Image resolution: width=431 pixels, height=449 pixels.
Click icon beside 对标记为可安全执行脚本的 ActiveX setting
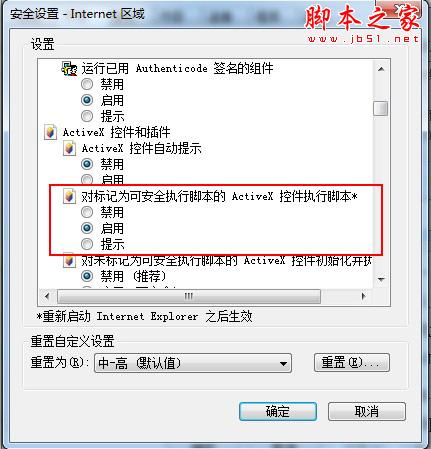[x=69, y=196]
